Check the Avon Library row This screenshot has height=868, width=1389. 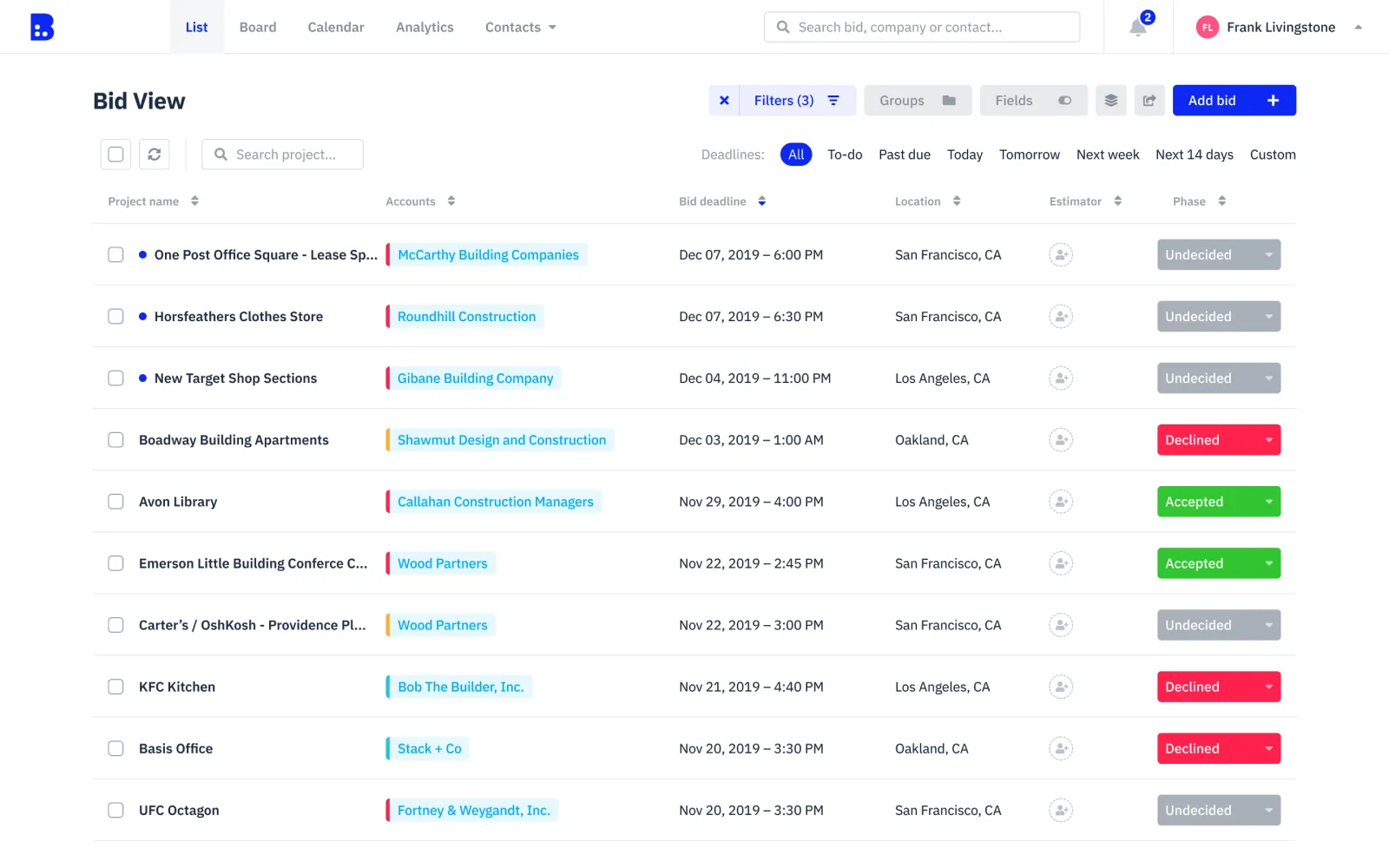115,502
